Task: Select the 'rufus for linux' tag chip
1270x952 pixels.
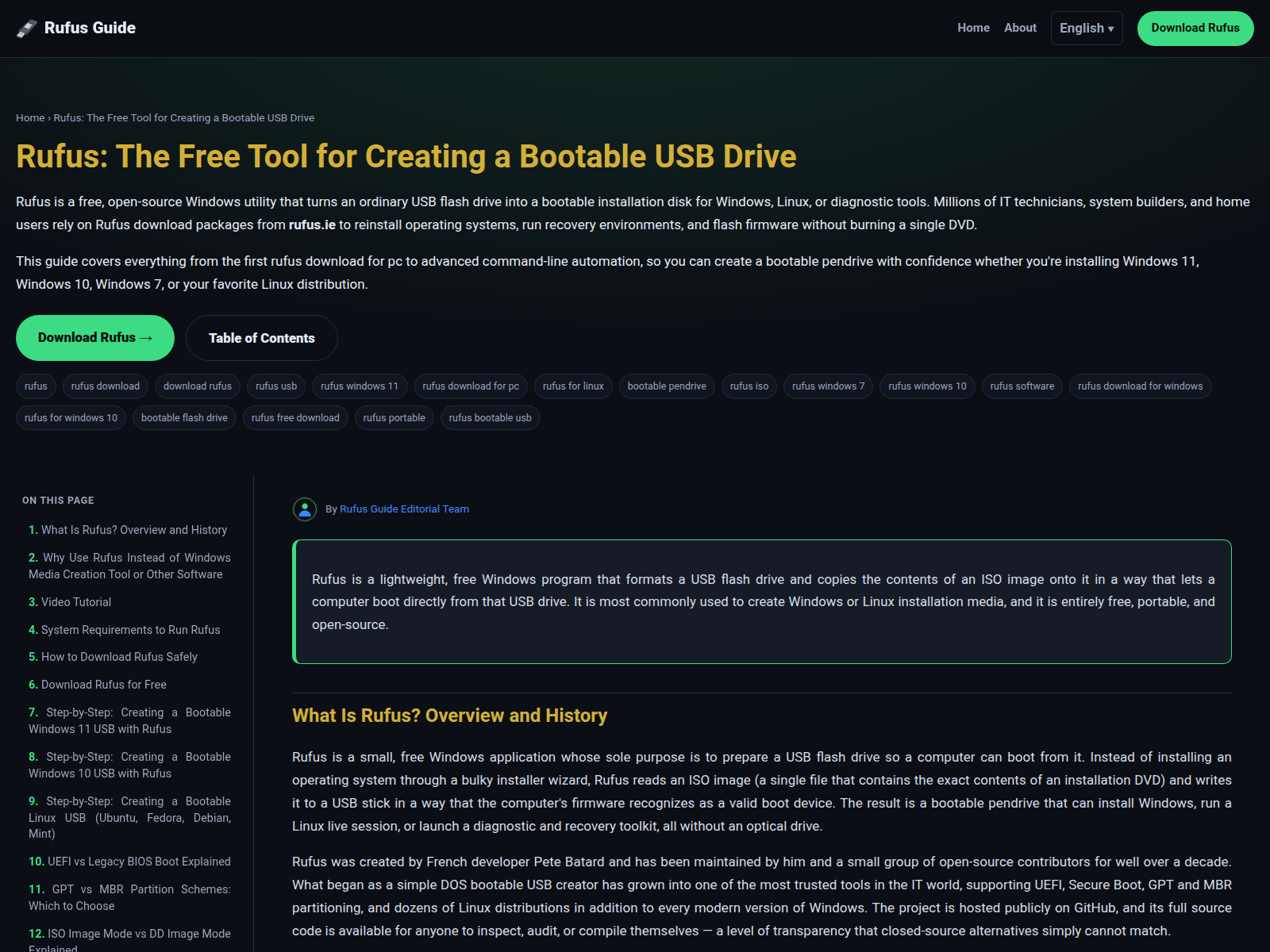Action: 573,386
